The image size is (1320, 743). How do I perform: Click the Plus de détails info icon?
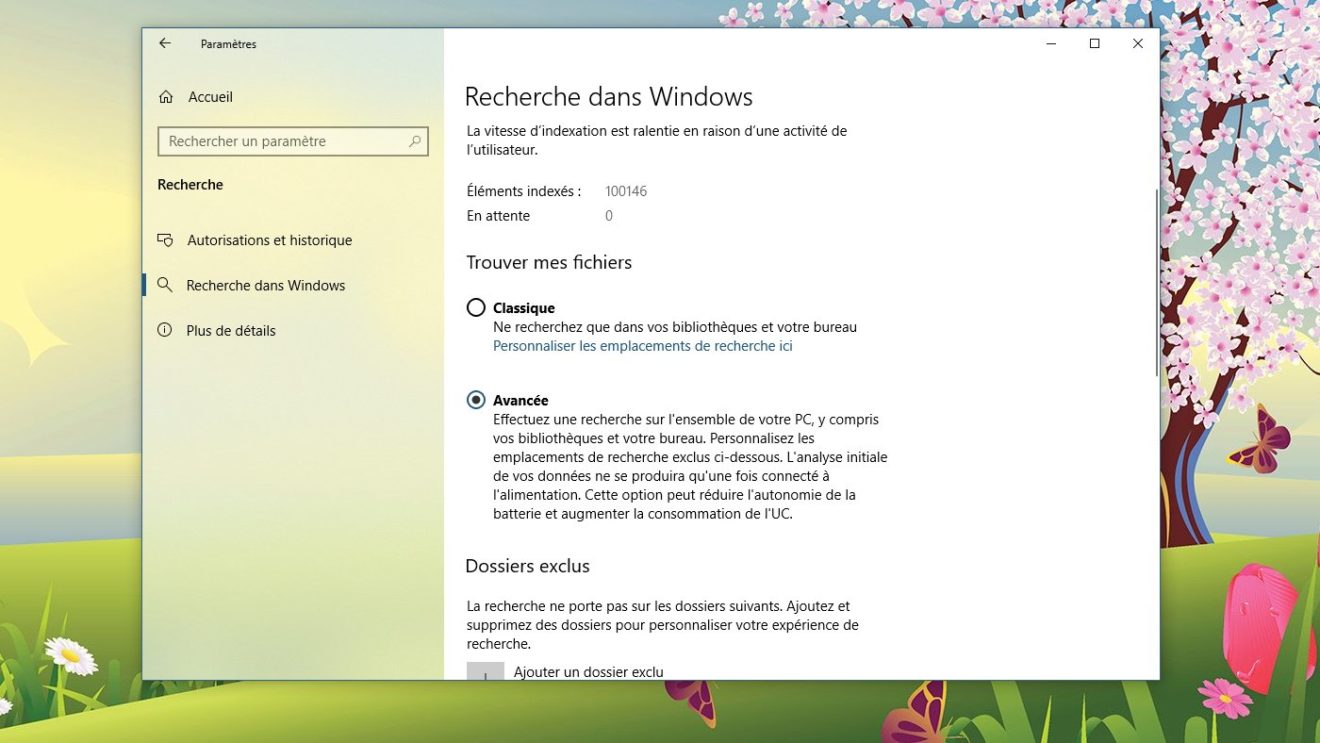pyautogui.click(x=165, y=330)
